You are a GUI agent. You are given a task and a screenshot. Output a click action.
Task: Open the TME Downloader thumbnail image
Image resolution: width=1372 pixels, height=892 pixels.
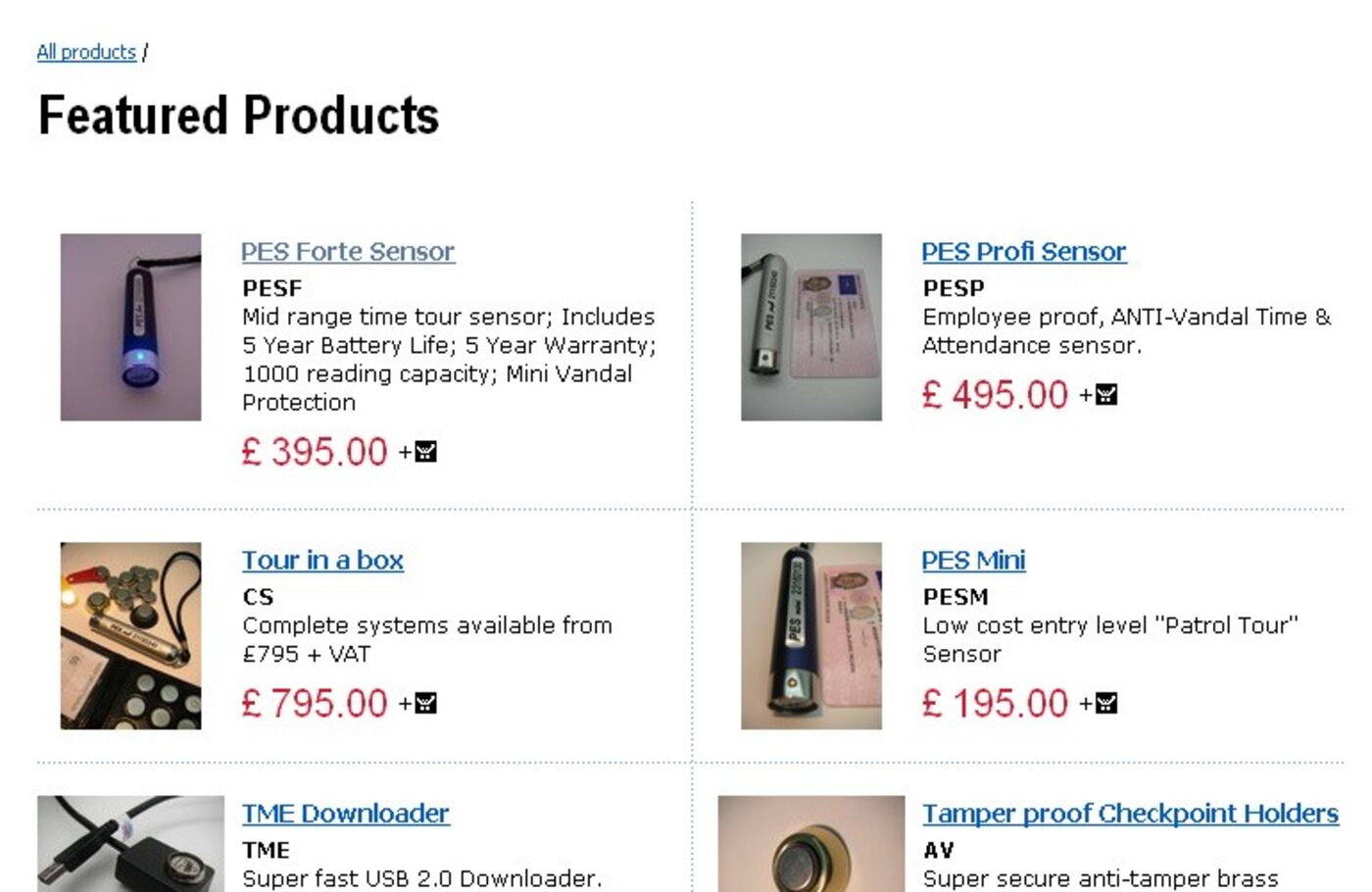(x=130, y=844)
